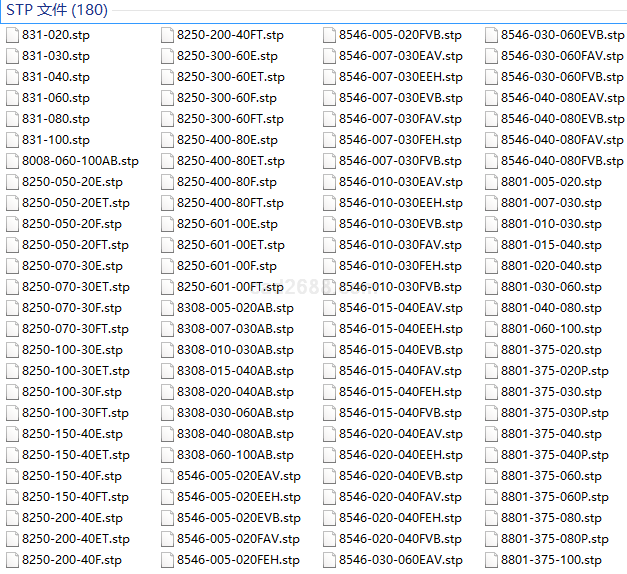Select file name 831-100.stp

point(55,140)
